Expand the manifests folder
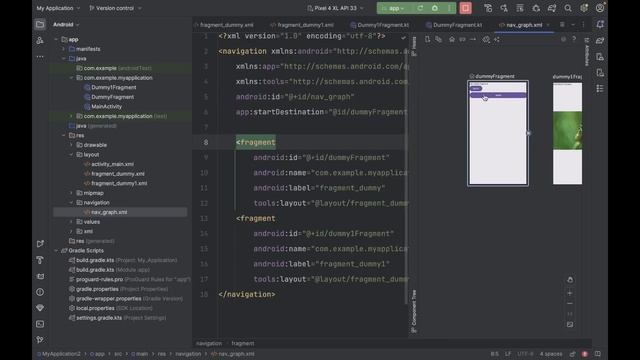 click(x=64, y=49)
